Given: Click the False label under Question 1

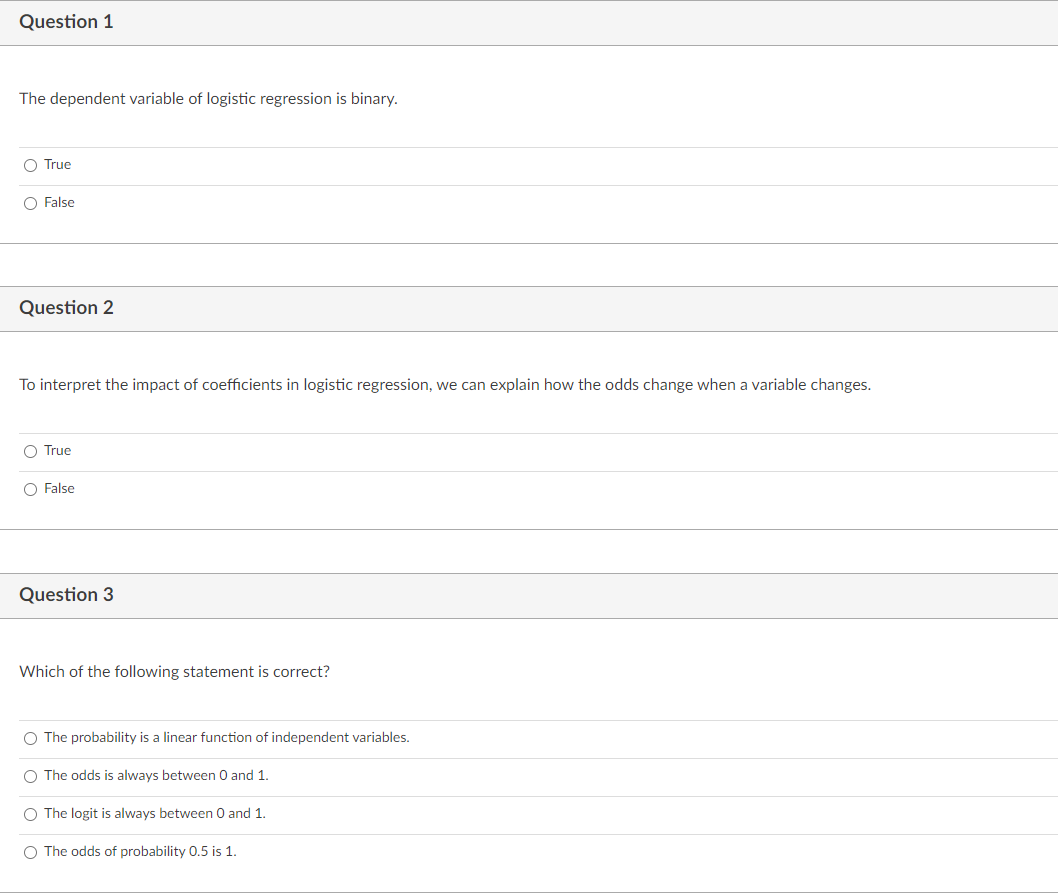Looking at the screenshot, I should (x=59, y=202).
